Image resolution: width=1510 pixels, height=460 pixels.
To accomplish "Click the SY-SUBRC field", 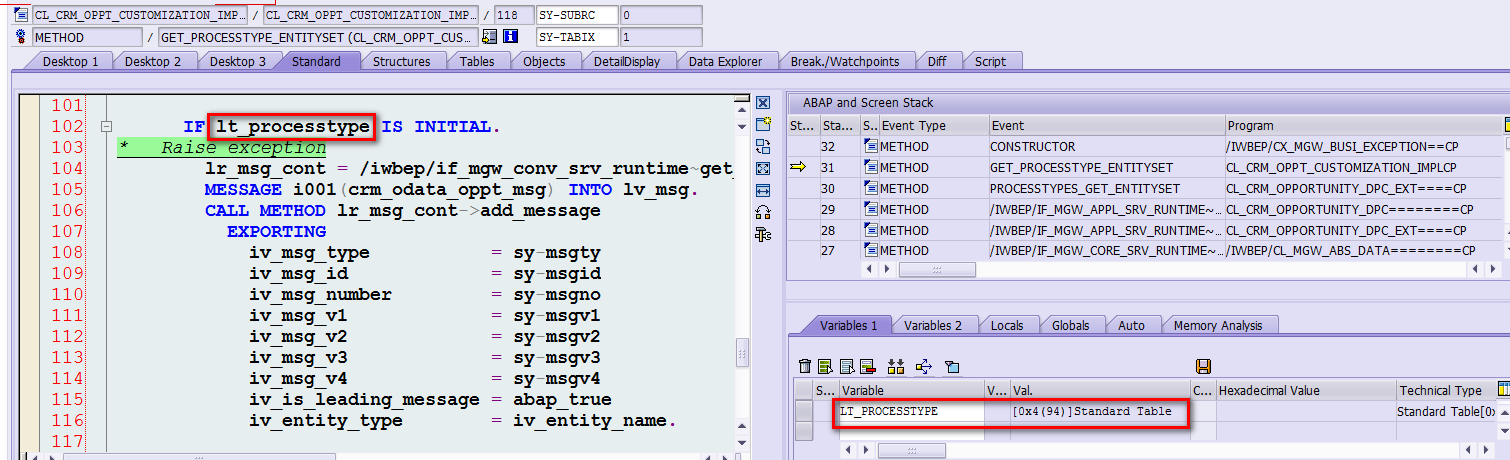I will (577, 16).
